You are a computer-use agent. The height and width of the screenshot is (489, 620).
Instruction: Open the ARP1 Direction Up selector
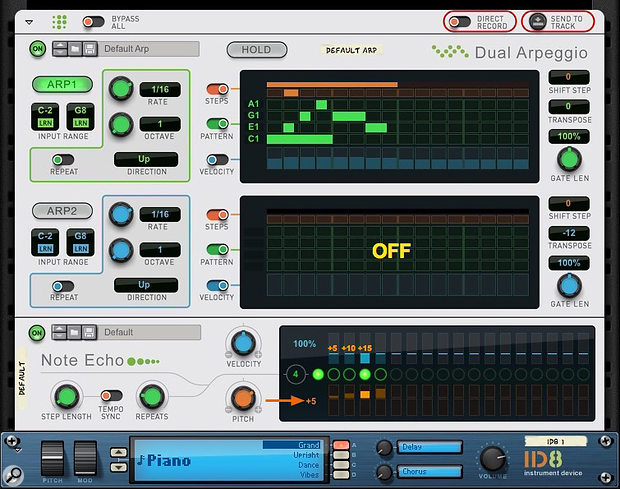point(146,159)
